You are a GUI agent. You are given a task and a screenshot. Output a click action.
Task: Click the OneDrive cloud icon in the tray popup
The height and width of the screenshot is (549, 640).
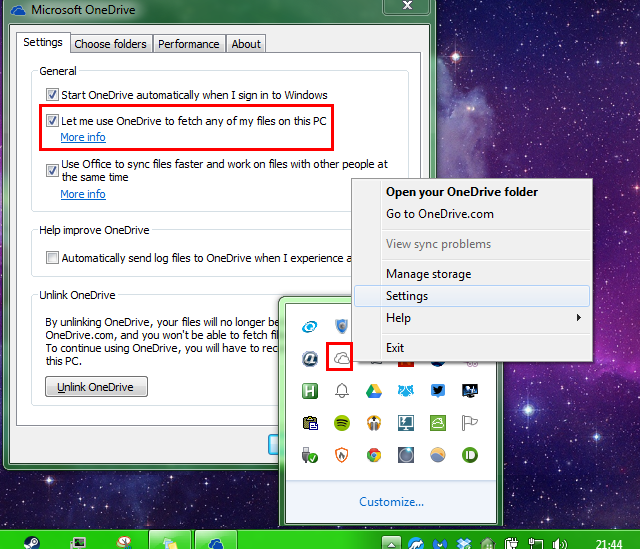(x=341, y=358)
